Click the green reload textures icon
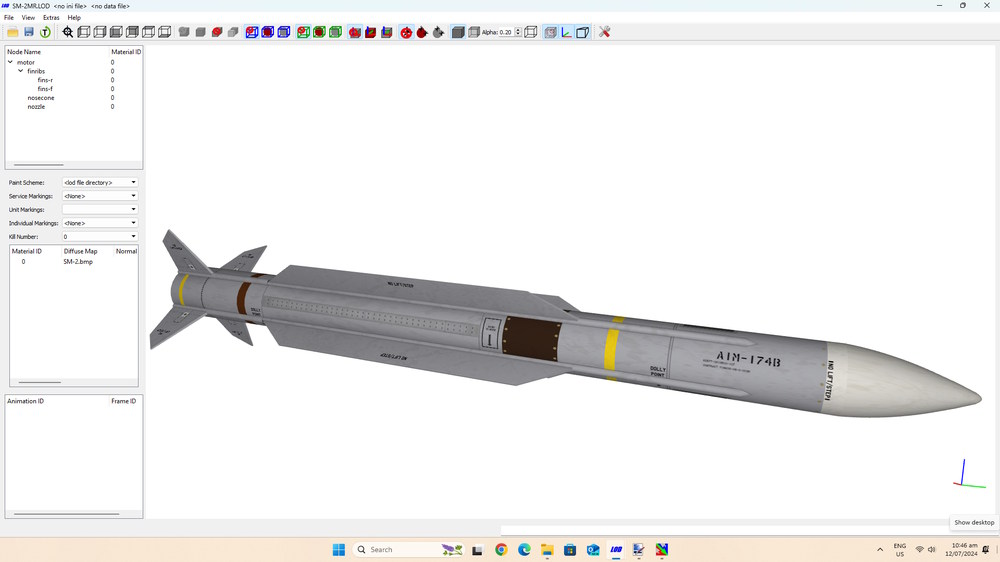The width and height of the screenshot is (1000, 562). pyautogui.click(x=45, y=32)
